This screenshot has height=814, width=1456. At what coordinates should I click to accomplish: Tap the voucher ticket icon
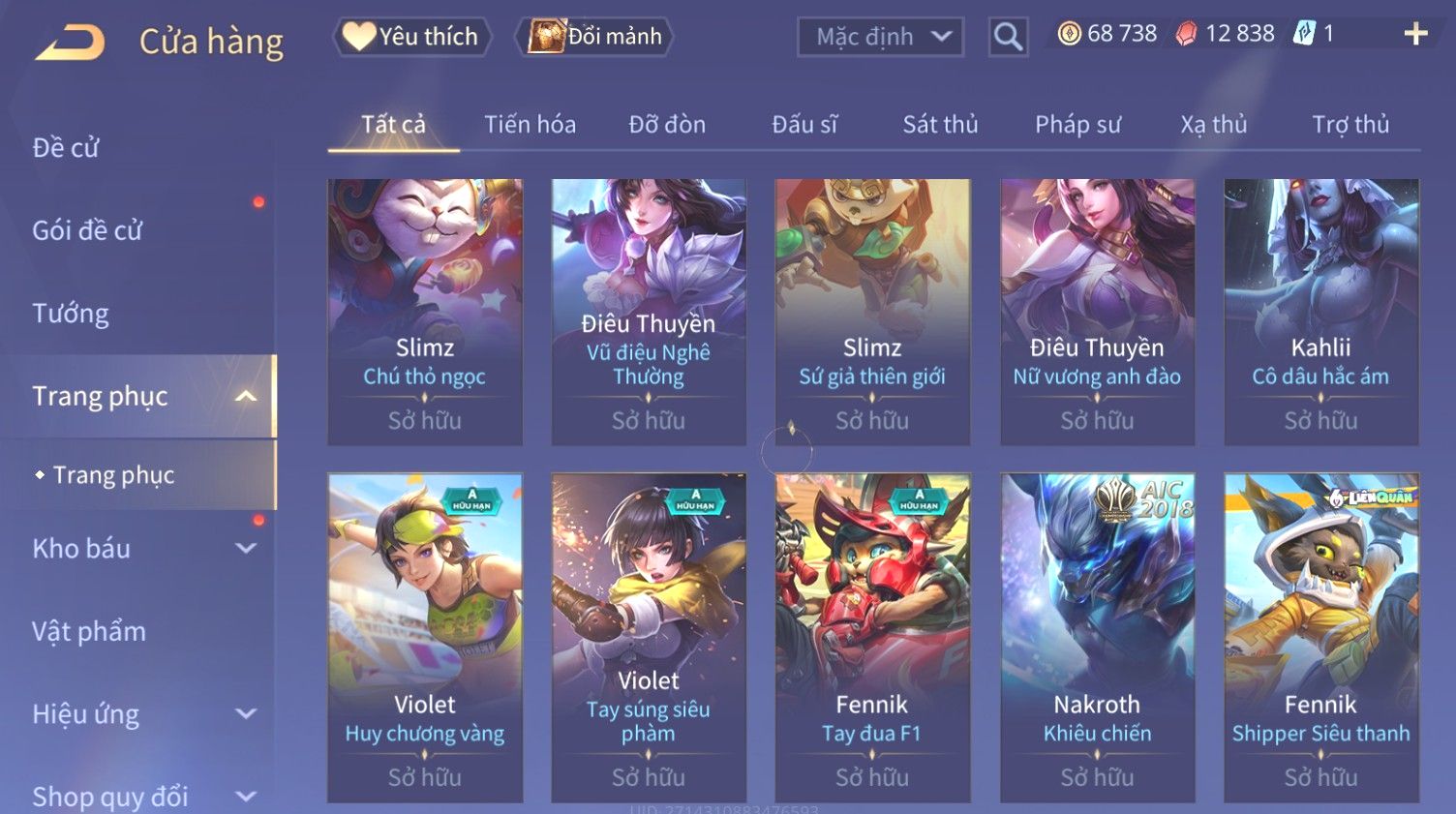click(x=1304, y=34)
